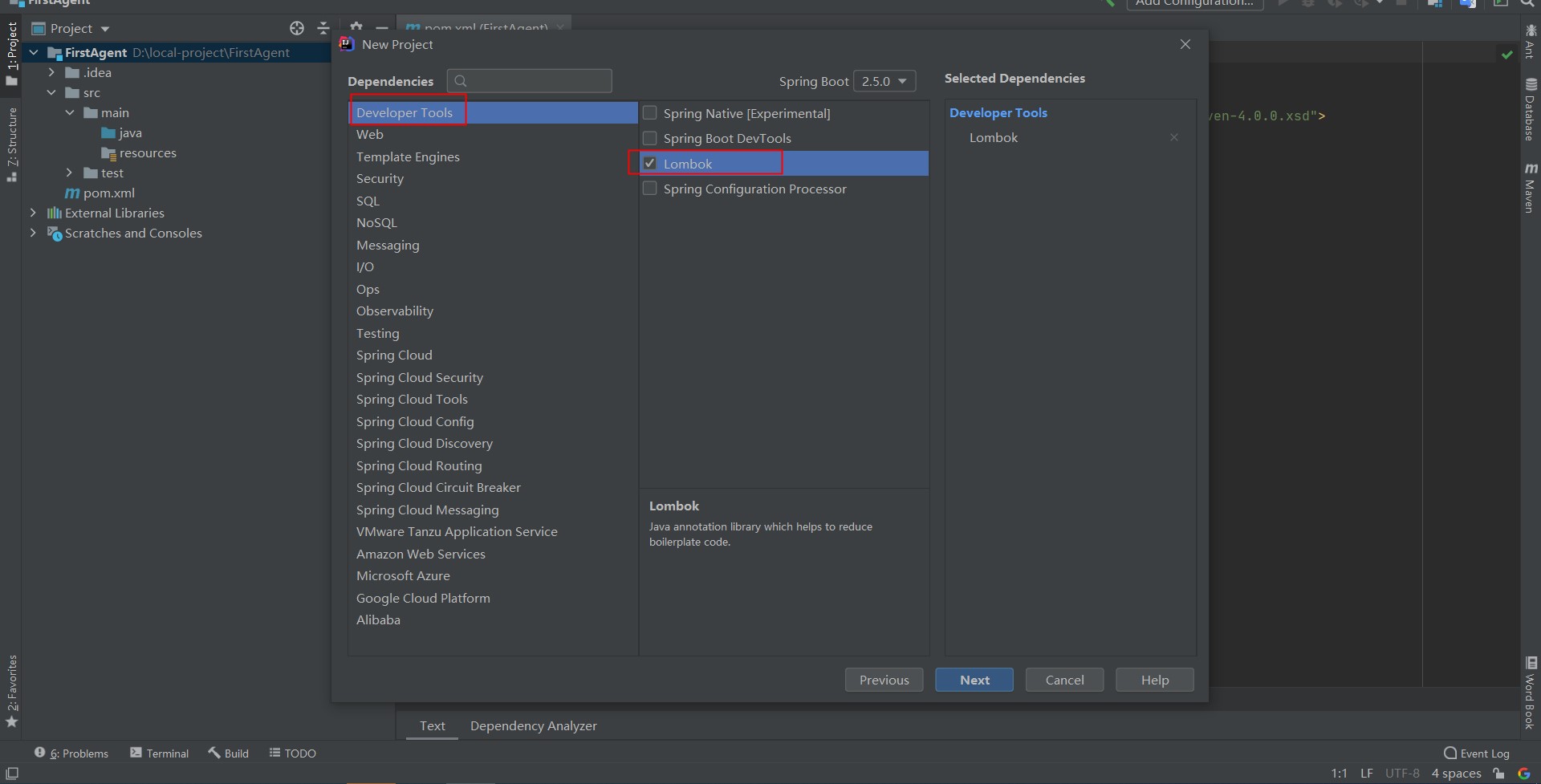Viewport: 1541px width, 784px height.
Task: Click the read-only lock icon in status bar
Action: [x=1498, y=774]
